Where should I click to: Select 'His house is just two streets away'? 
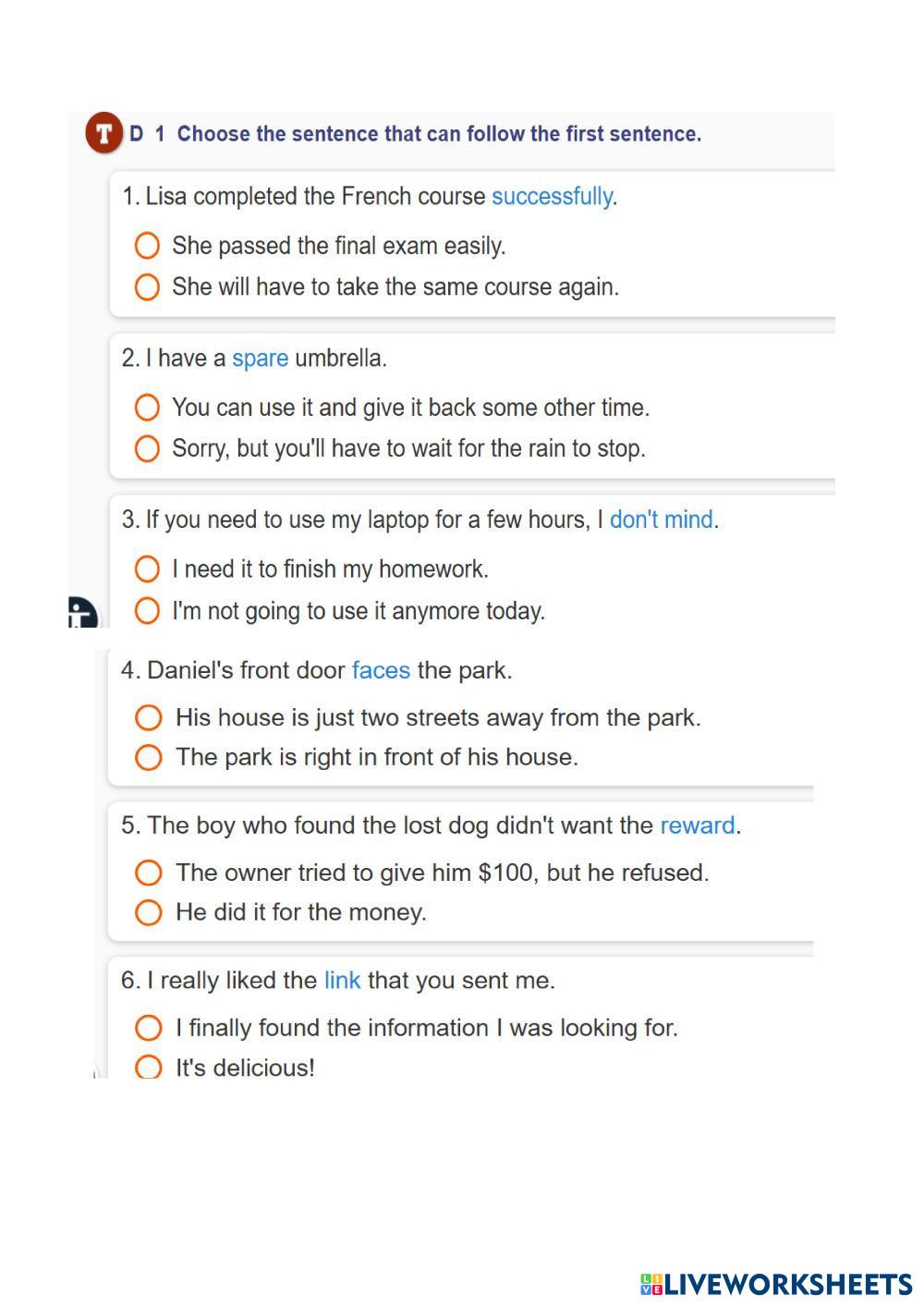(x=148, y=718)
